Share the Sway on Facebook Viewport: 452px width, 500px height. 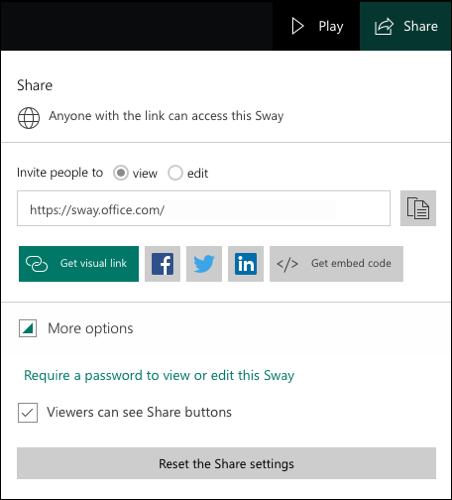(x=162, y=264)
